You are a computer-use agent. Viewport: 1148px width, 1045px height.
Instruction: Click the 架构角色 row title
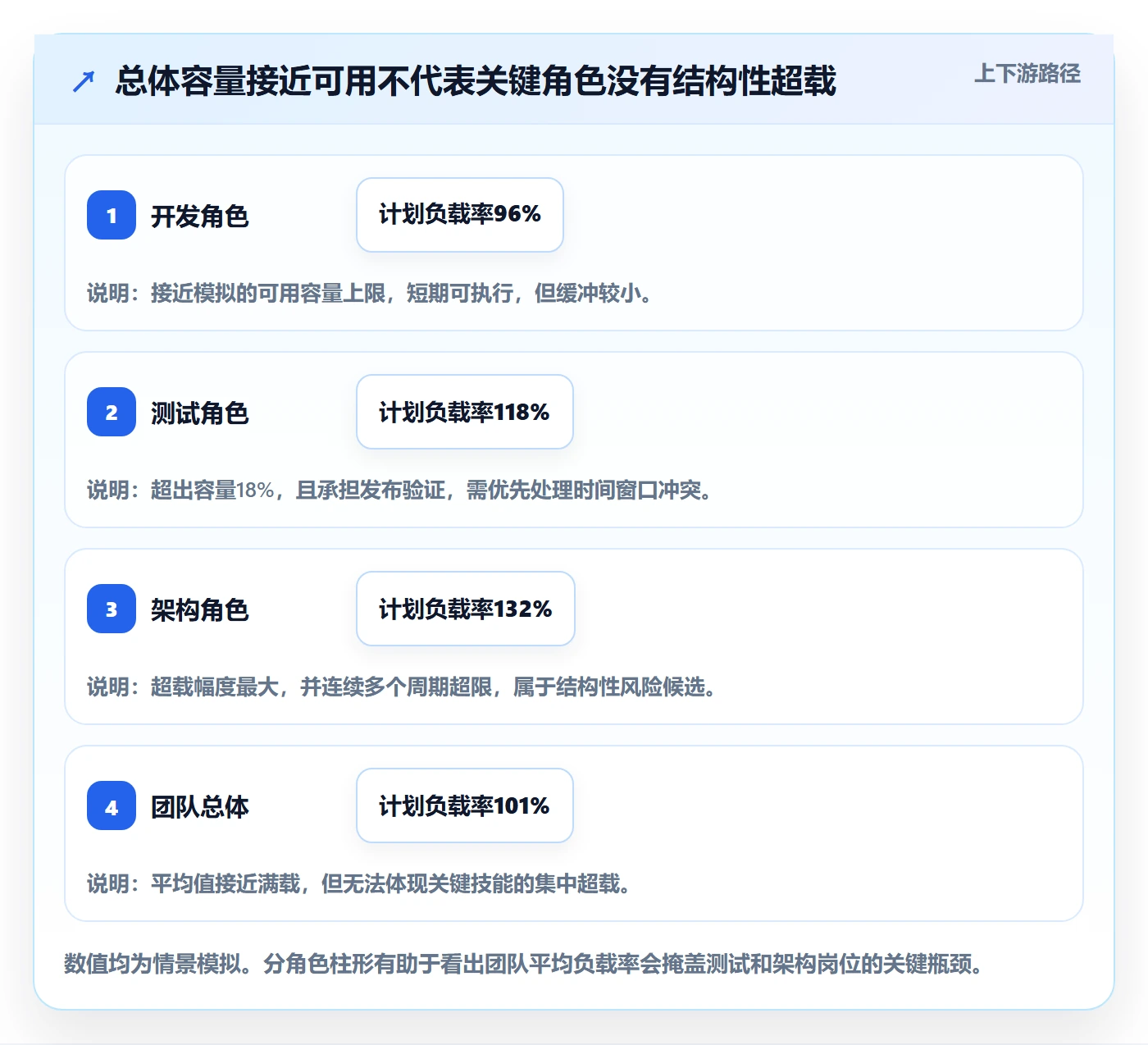point(200,610)
